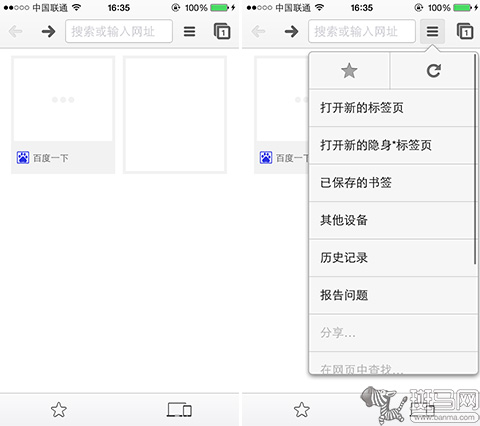The width and height of the screenshot is (480, 426).
Task: Choose 其他设备 in the menu
Action: (x=392, y=220)
